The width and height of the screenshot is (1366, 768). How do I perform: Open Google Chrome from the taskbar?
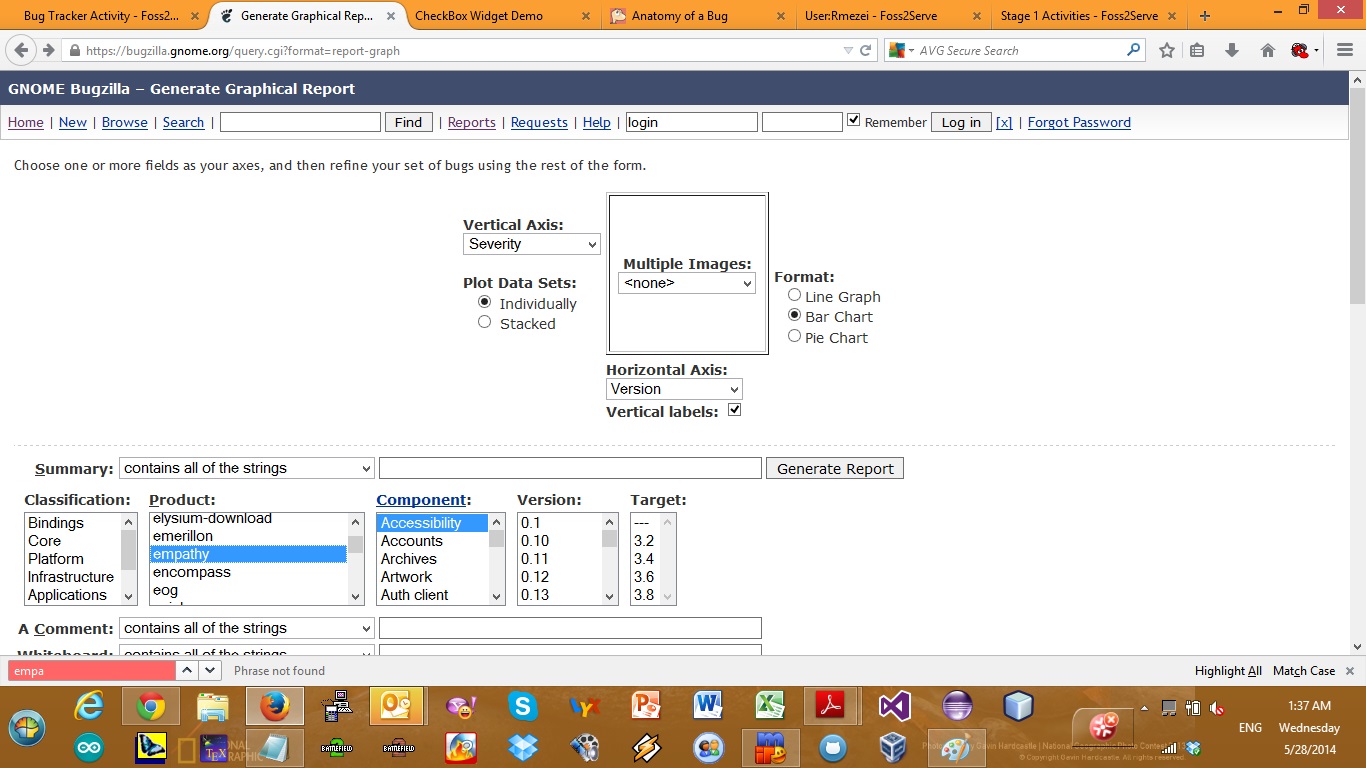tap(151, 706)
